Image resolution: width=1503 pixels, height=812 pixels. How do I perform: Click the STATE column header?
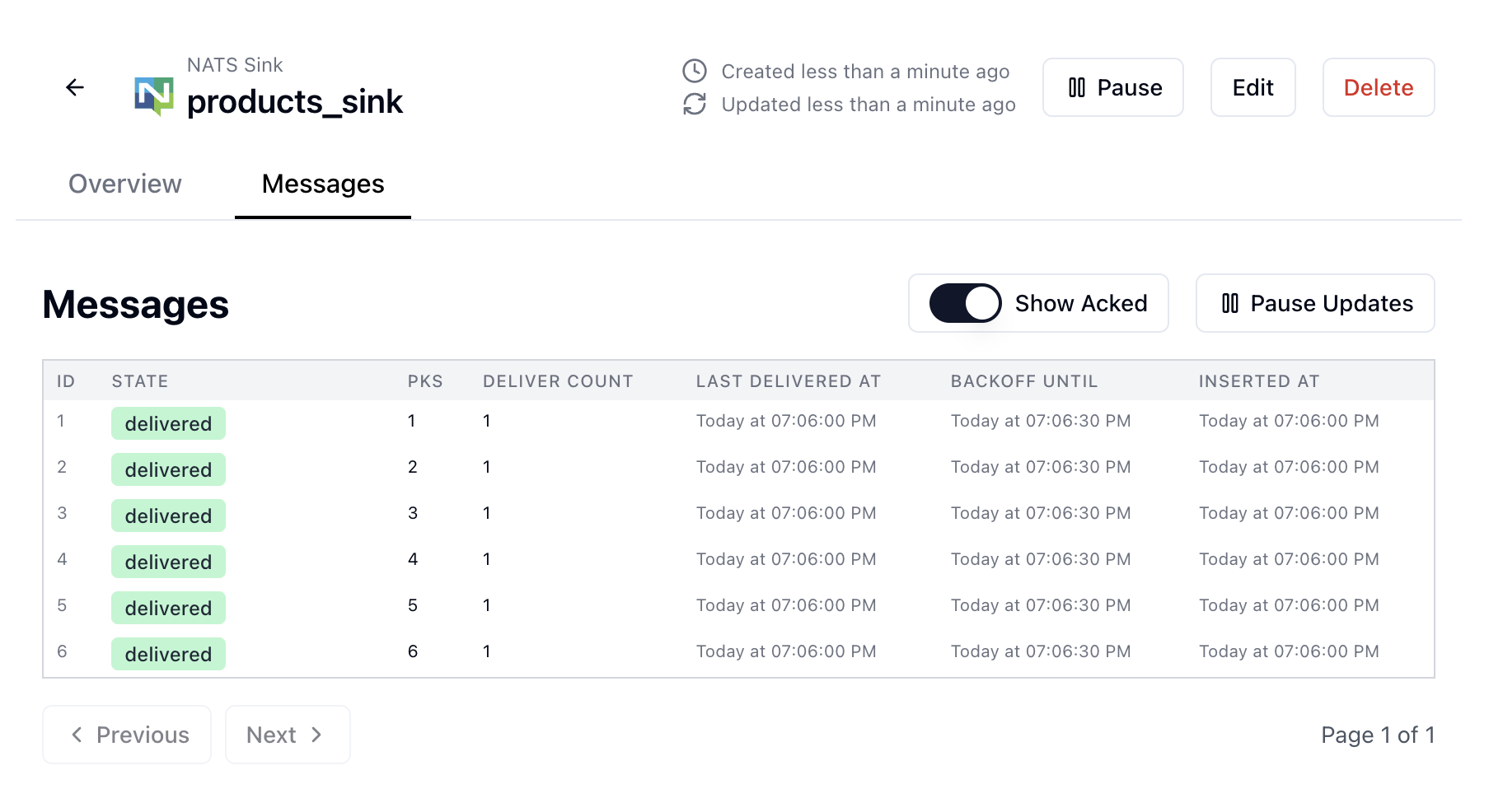pos(140,380)
